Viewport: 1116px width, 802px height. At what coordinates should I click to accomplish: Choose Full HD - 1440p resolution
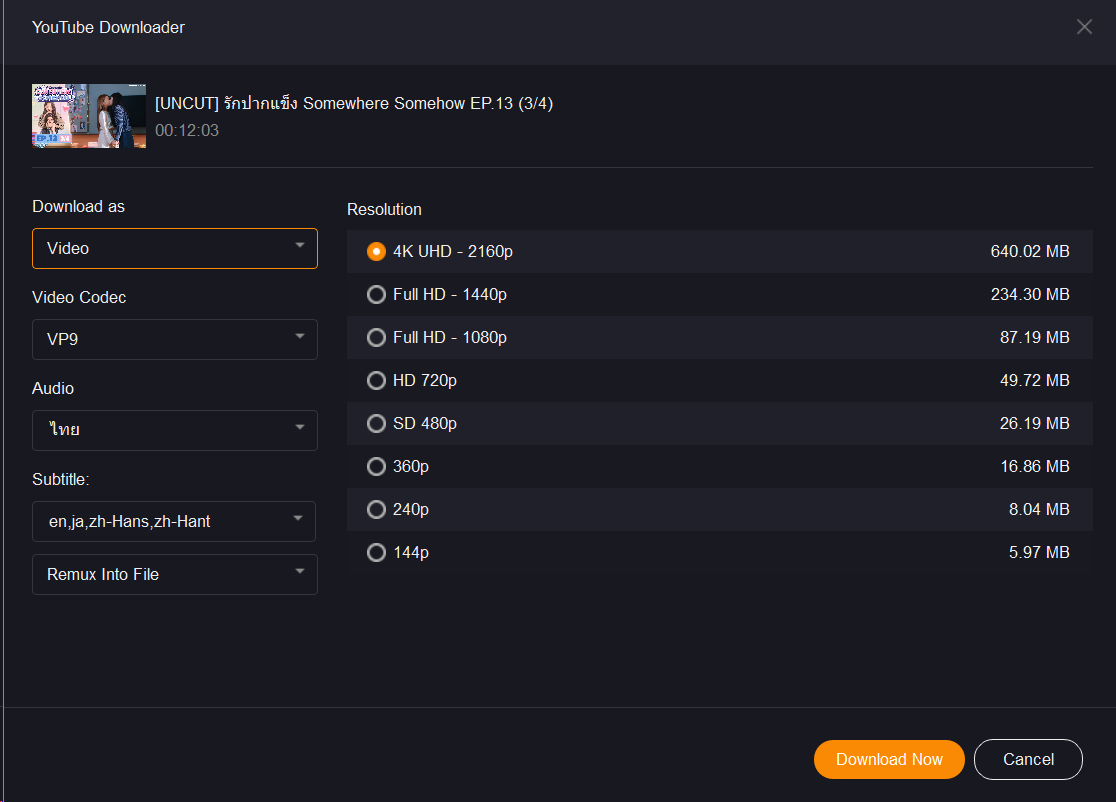tap(376, 295)
